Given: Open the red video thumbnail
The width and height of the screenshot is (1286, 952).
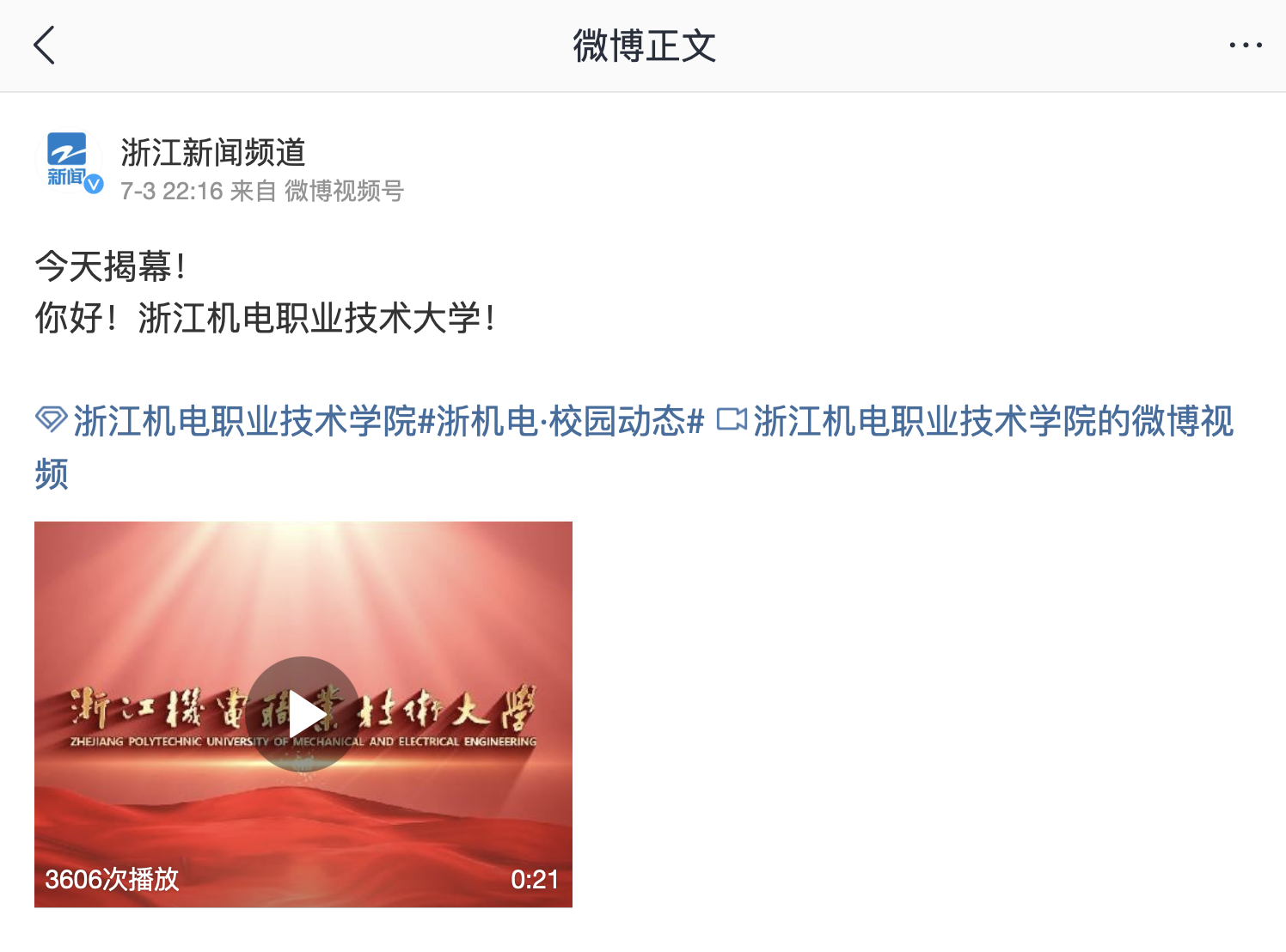Looking at the screenshot, I should [303, 714].
